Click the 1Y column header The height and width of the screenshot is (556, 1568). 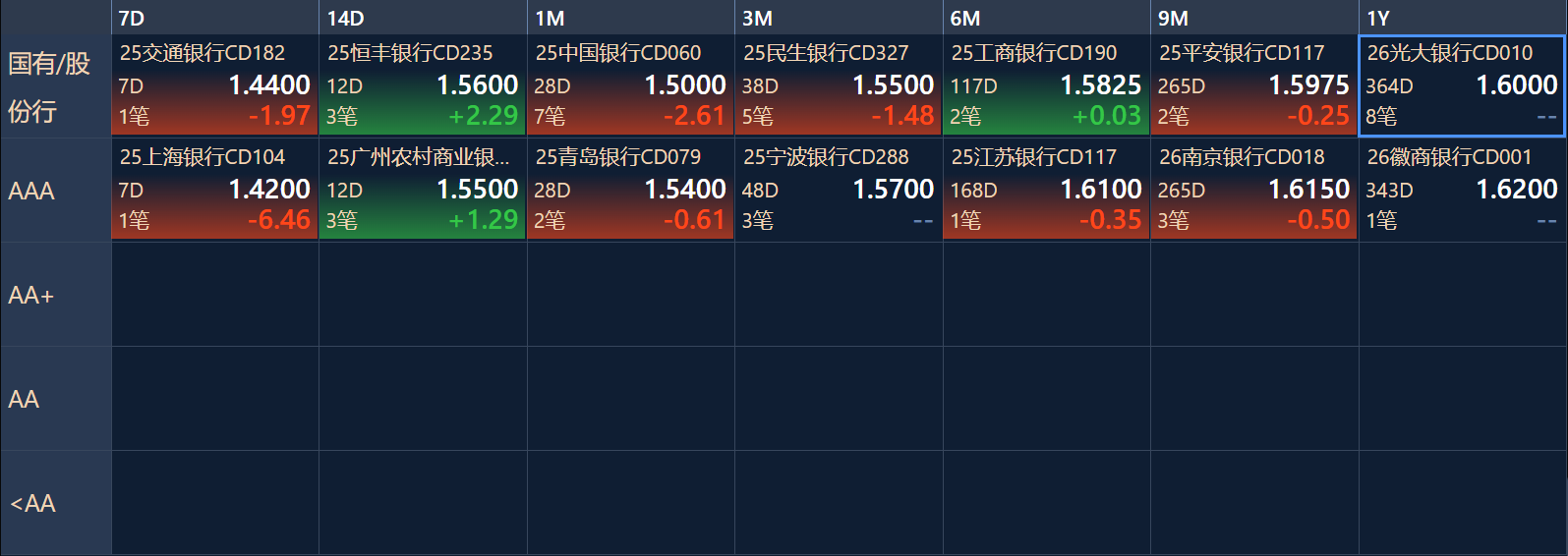coord(1463,18)
